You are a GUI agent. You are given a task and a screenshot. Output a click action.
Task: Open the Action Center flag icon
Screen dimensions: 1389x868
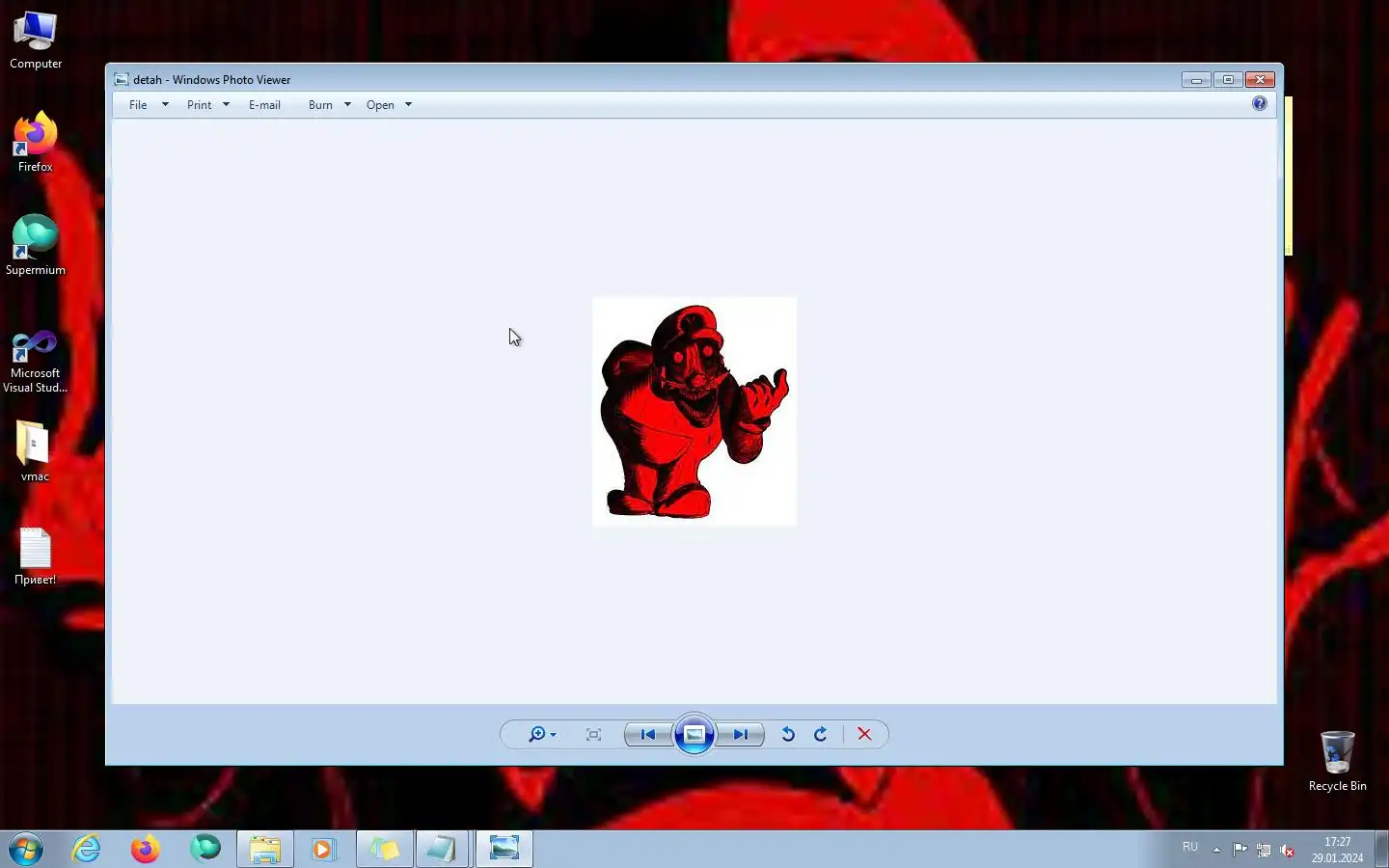coord(1240,850)
